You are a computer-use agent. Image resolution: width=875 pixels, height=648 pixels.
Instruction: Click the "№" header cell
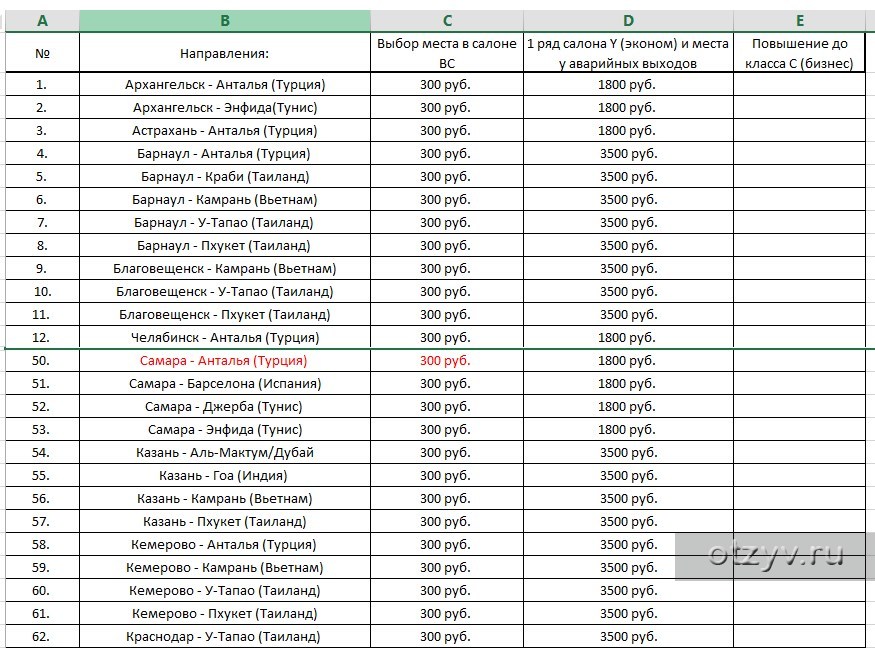[41, 53]
